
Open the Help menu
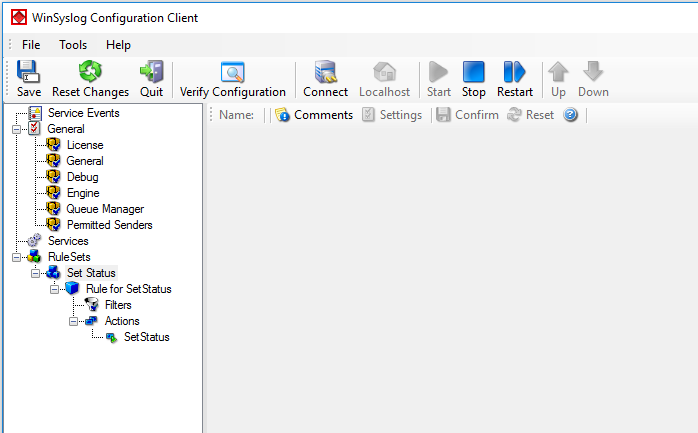pos(118,45)
